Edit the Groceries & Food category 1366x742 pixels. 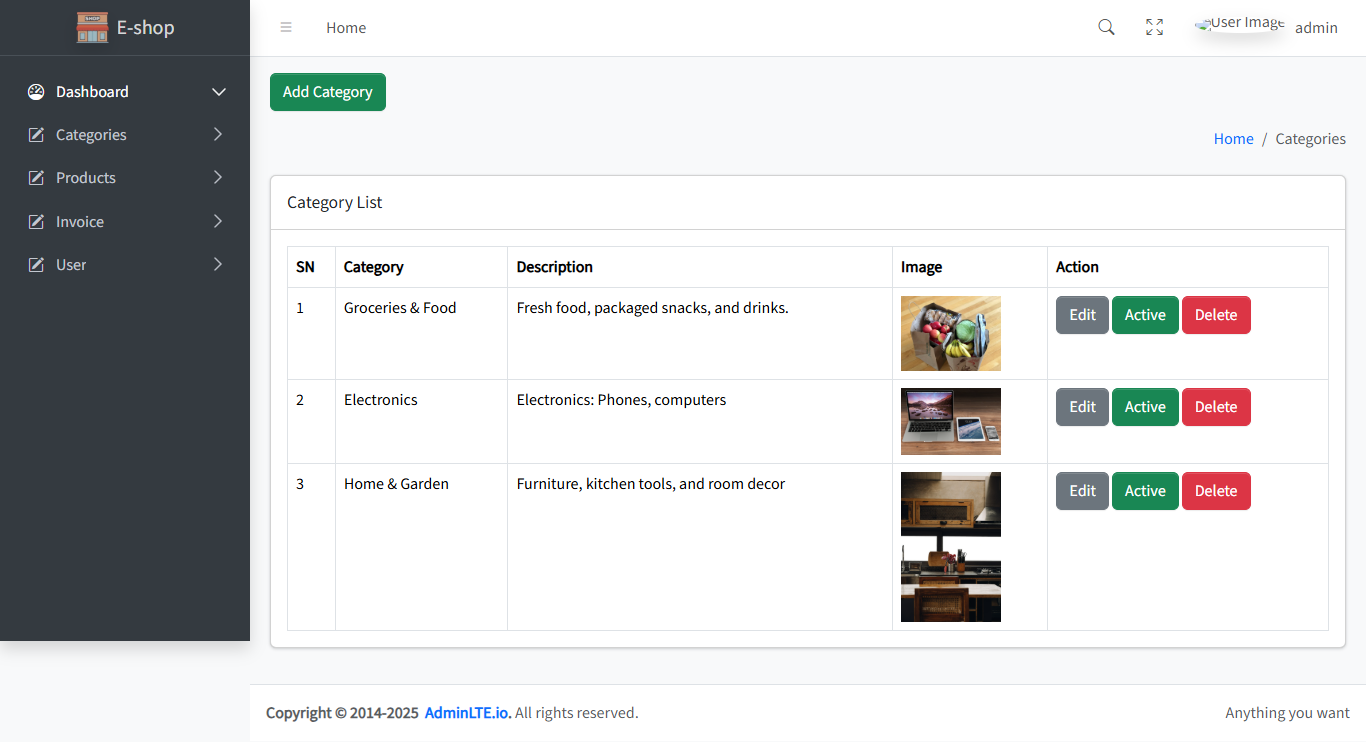[x=1082, y=315]
